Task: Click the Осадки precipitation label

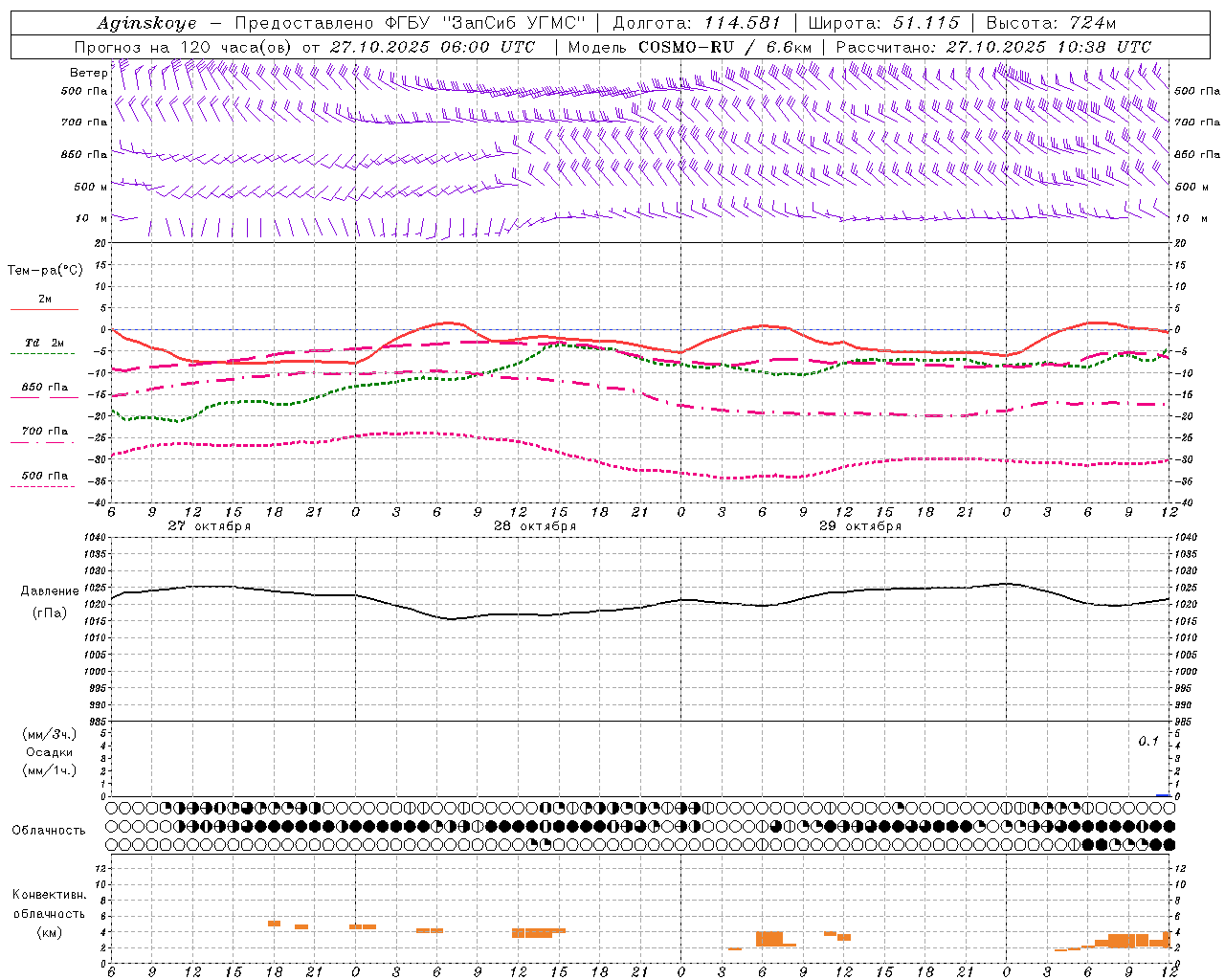Action: pyautogui.click(x=49, y=752)
